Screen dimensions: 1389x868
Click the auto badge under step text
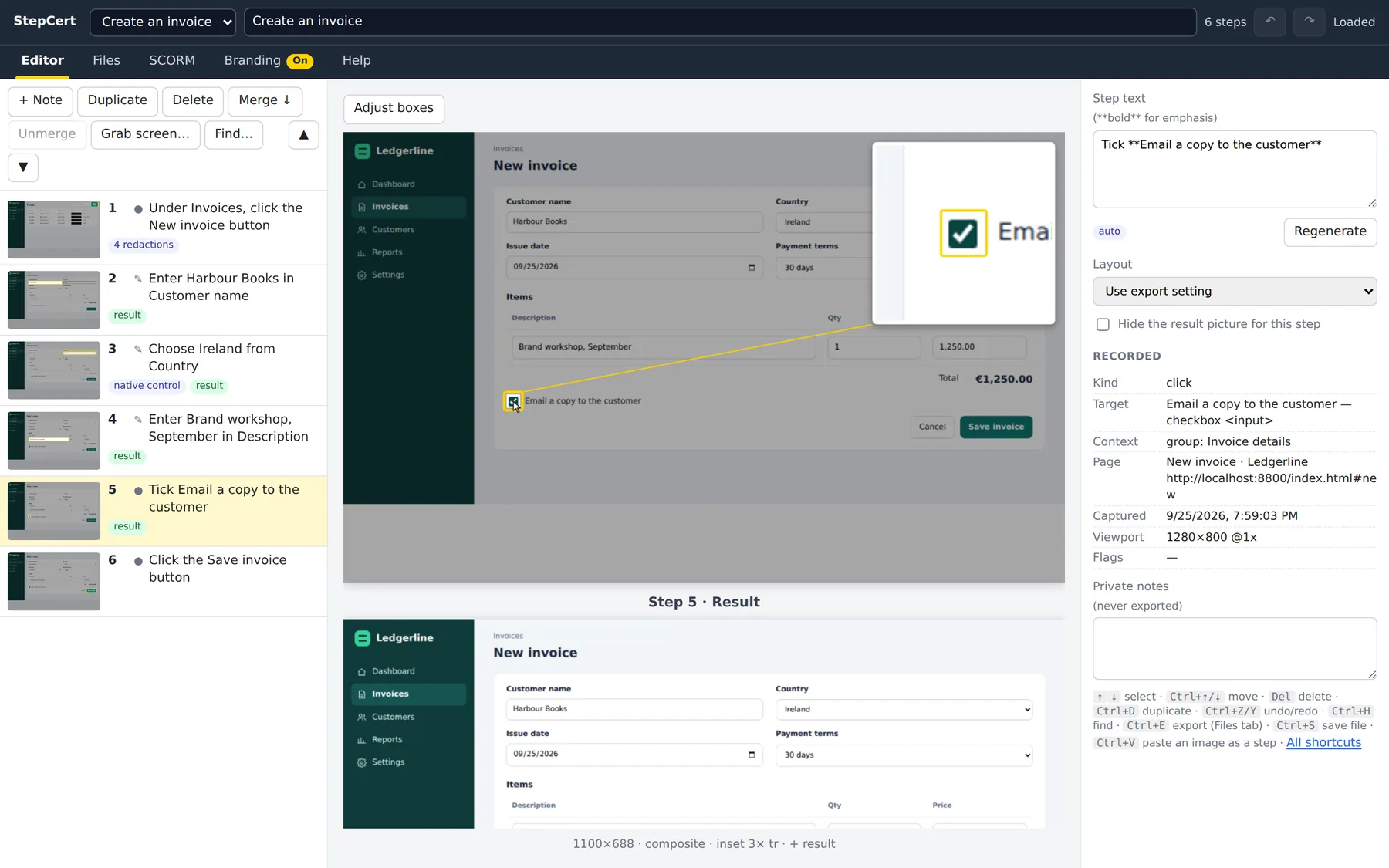(1110, 231)
